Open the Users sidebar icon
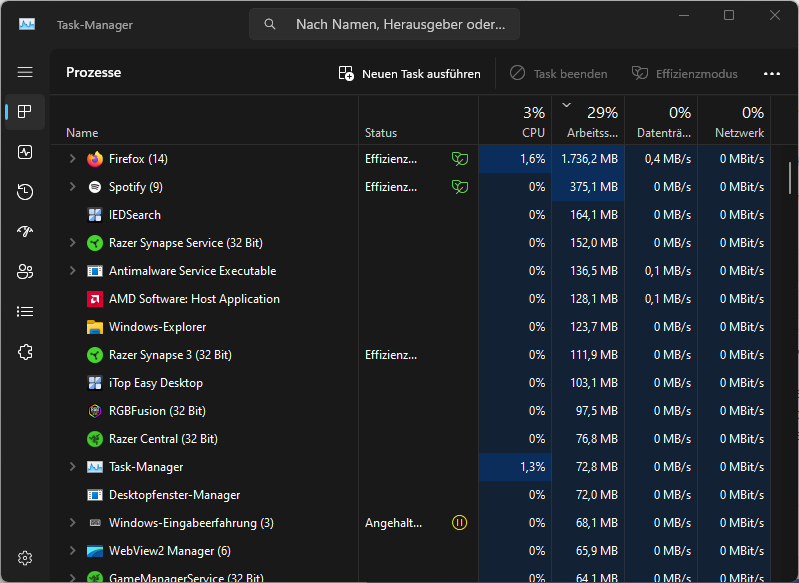799x583 pixels. [25, 271]
